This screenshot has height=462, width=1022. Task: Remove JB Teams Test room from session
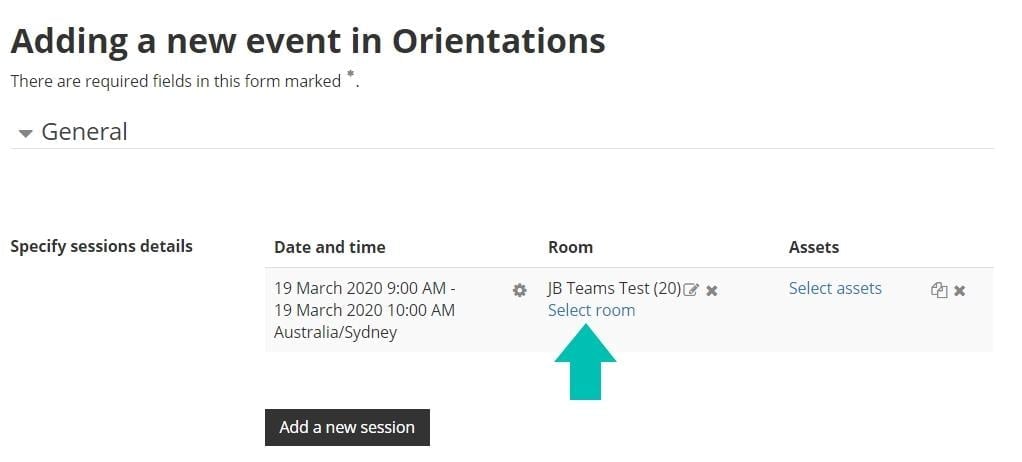pos(712,290)
